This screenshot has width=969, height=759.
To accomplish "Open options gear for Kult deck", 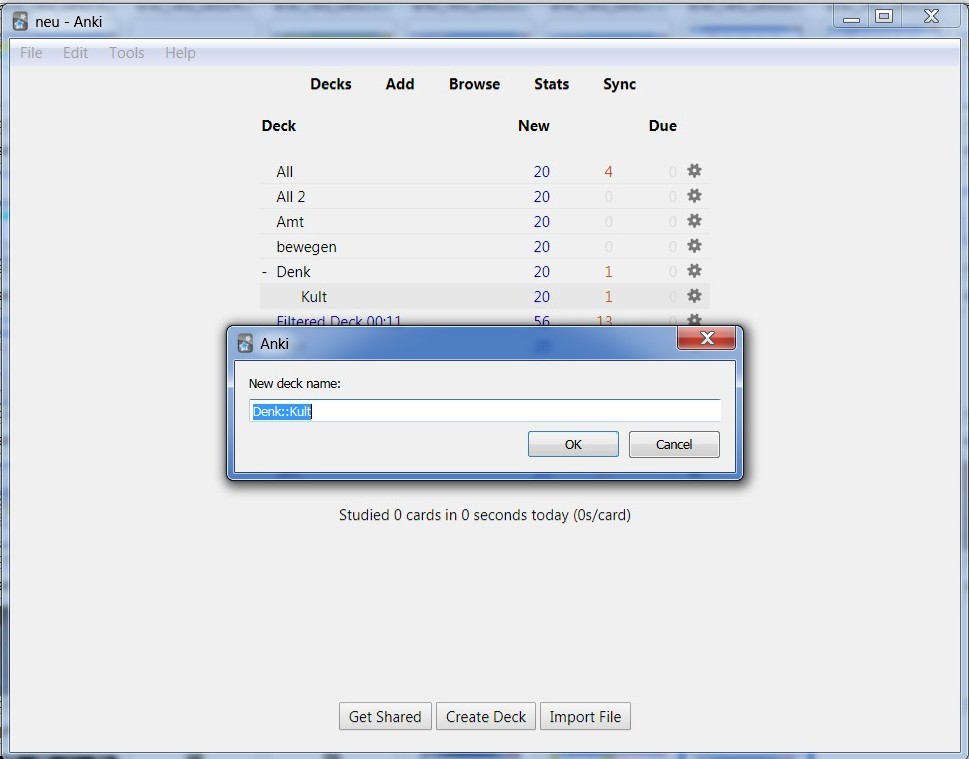I will click(x=694, y=296).
